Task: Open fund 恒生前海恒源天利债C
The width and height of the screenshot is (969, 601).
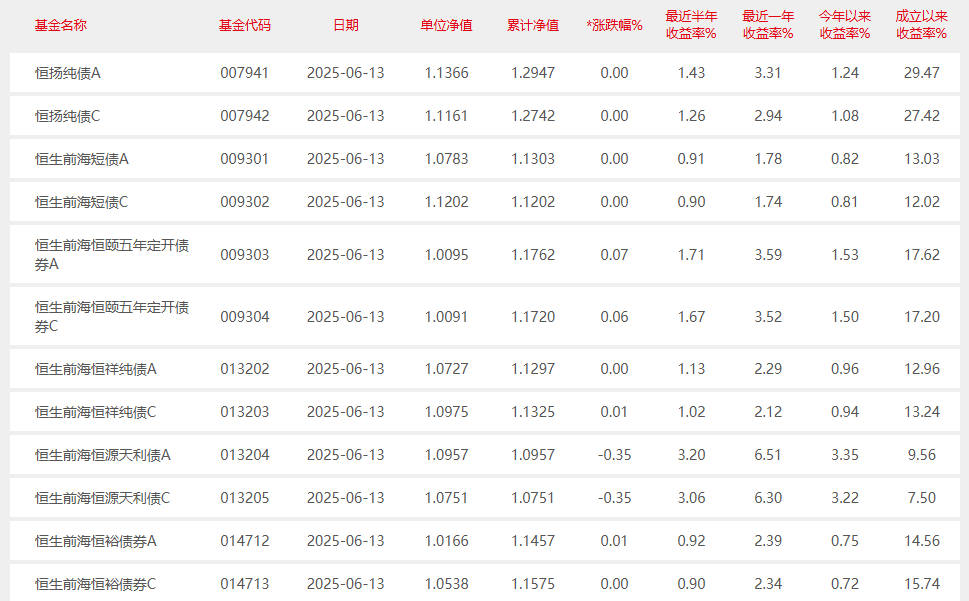Action: (103, 498)
